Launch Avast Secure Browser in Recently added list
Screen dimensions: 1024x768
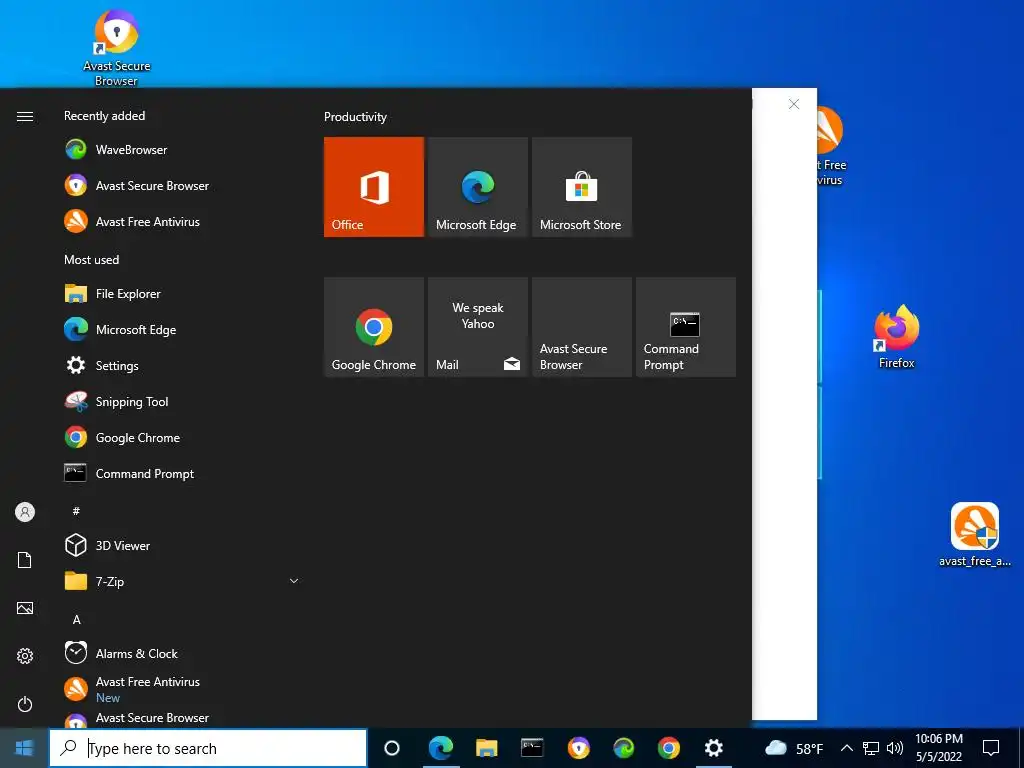[x=181, y=185]
